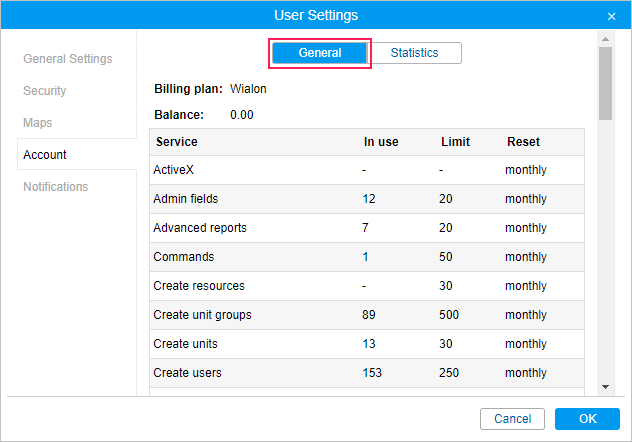Click the Limit column header
This screenshot has width=632, height=442.
pos(455,142)
